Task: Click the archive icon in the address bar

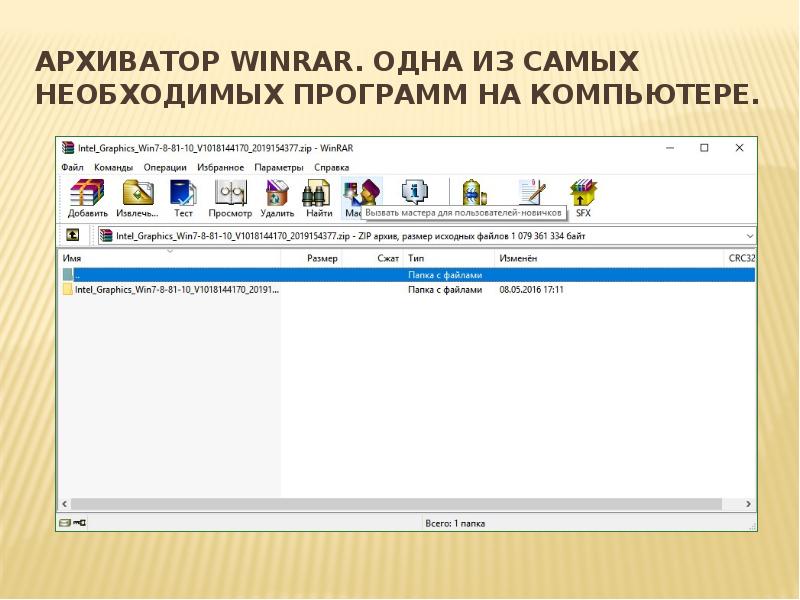Action: 106,236
